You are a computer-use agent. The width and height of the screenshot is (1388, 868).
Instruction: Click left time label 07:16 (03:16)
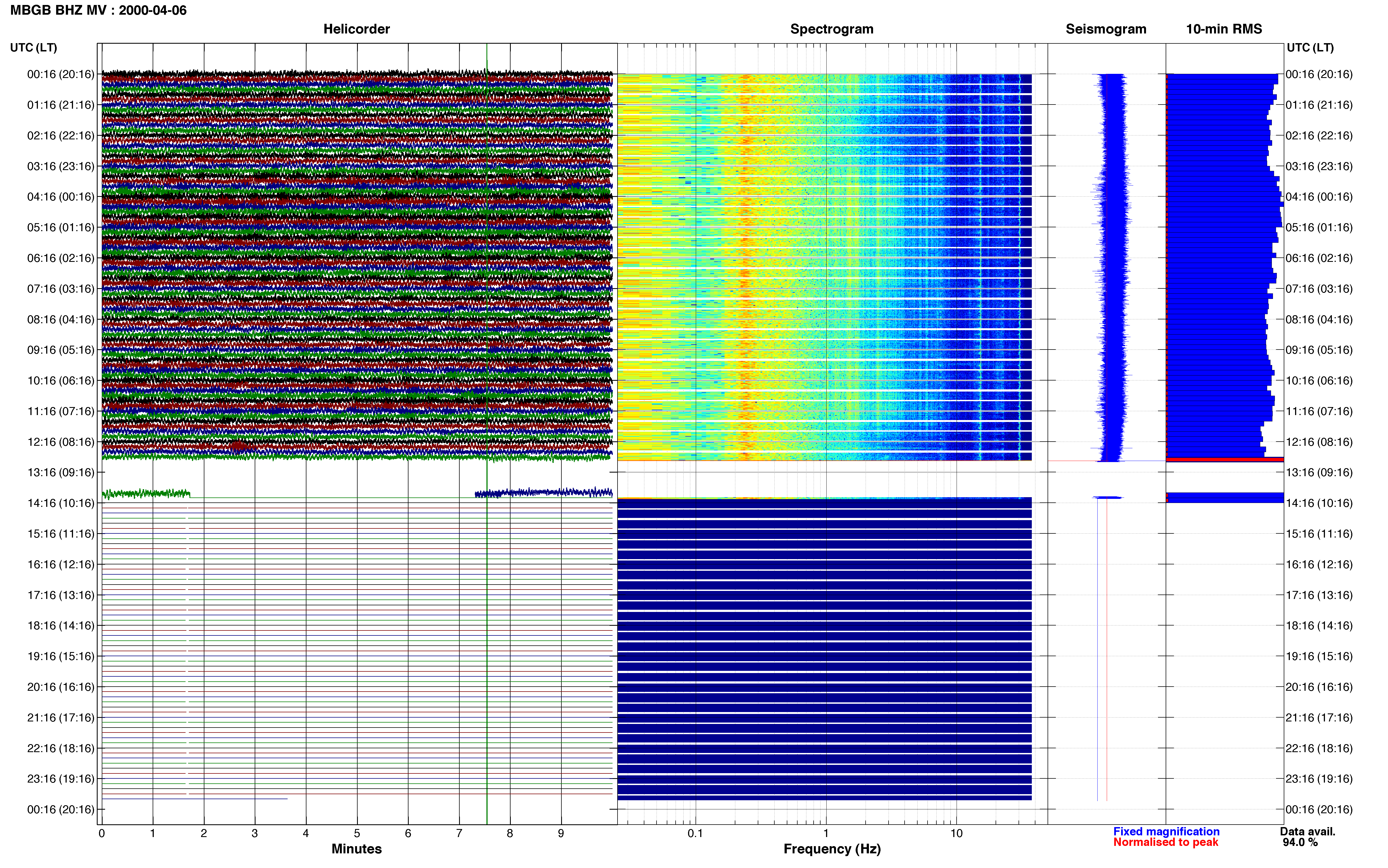point(61,289)
